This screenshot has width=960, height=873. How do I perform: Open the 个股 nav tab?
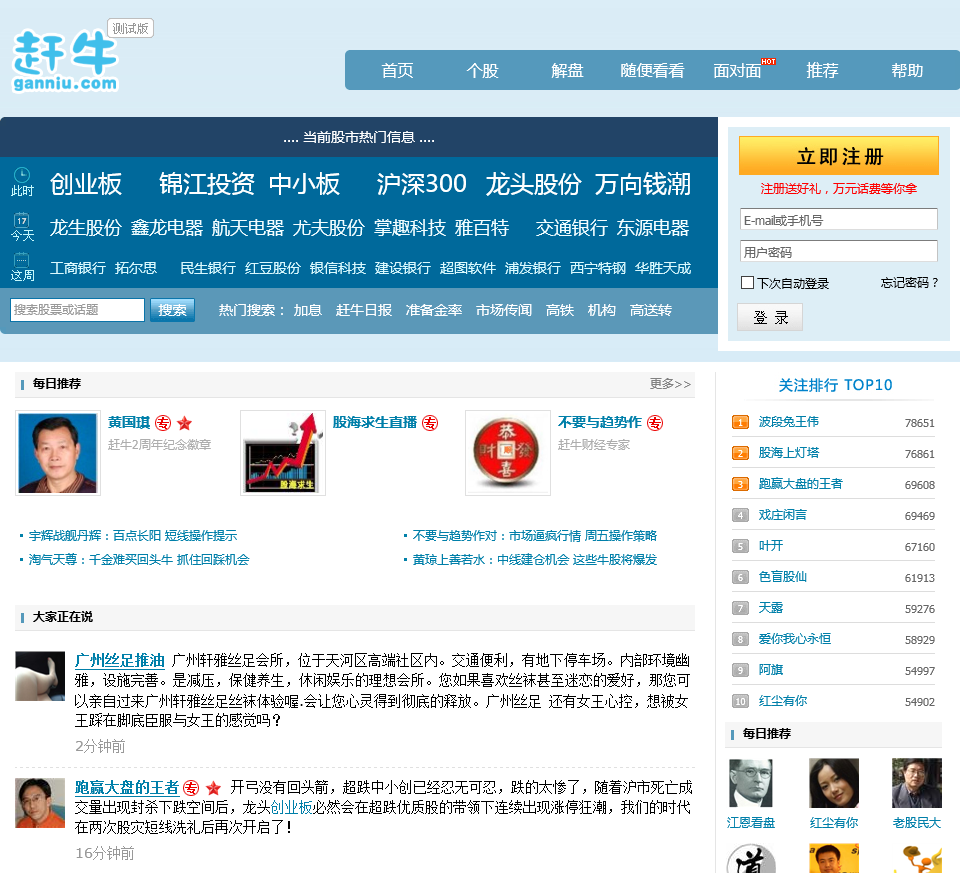click(x=482, y=70)
